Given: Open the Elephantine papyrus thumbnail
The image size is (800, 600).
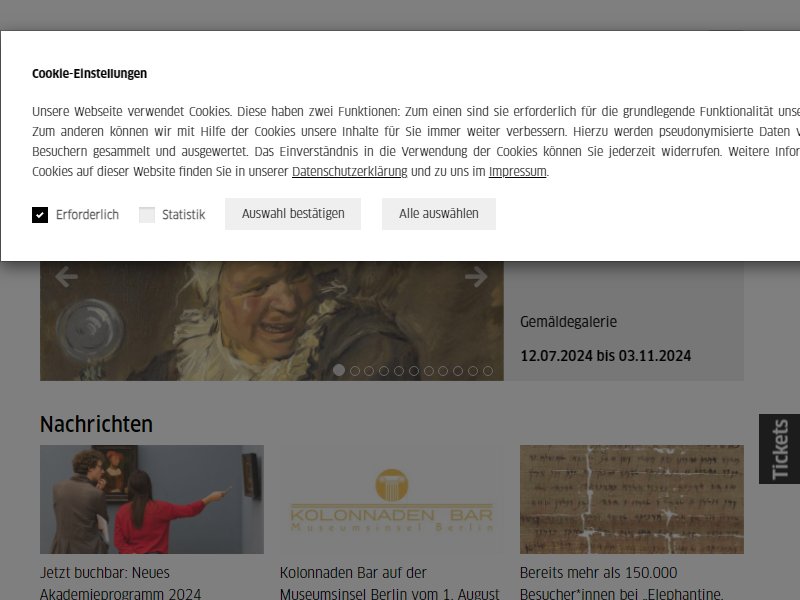Looking at the screenshot, I should (632, 499).
